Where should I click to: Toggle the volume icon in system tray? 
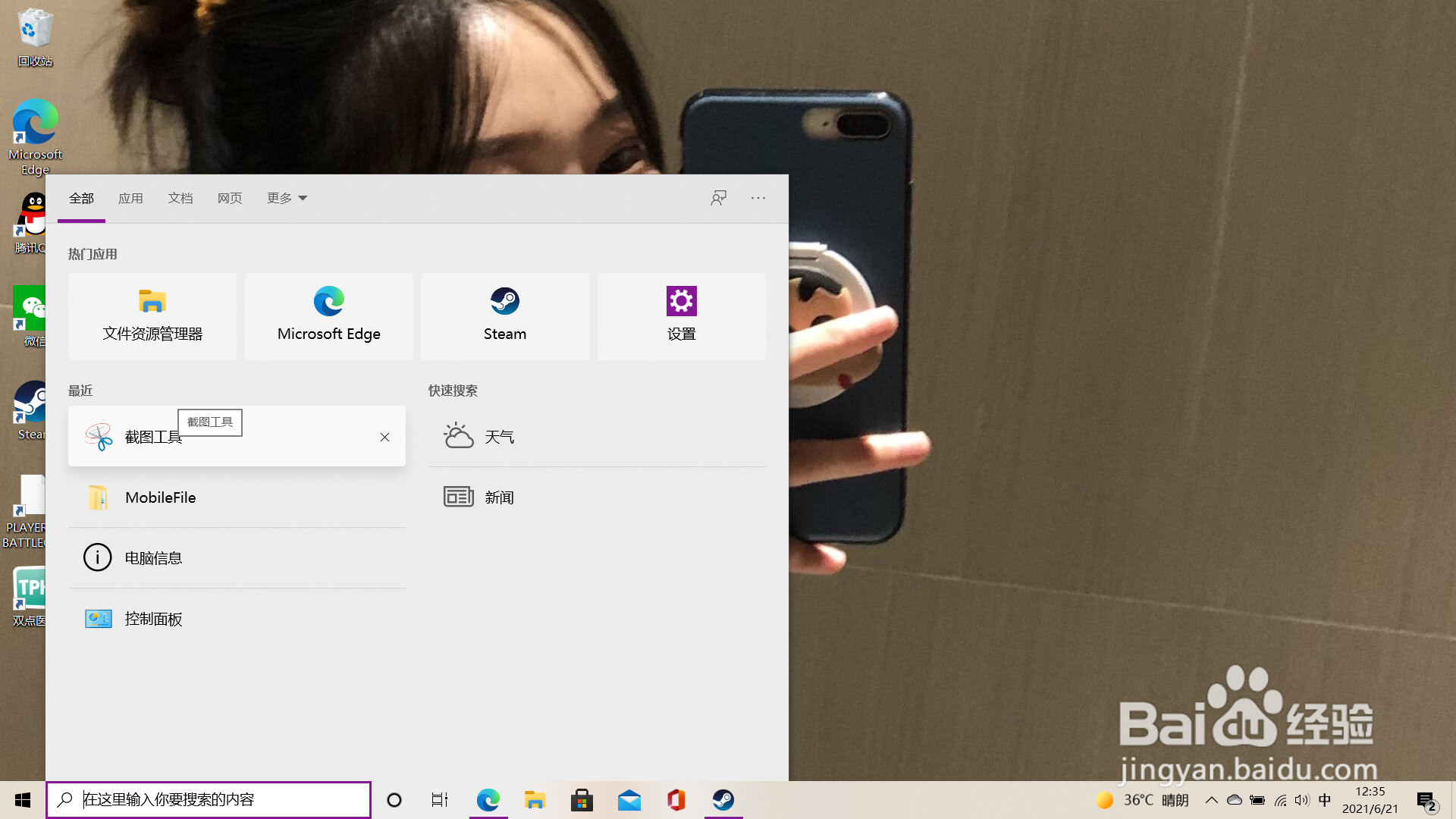(x=1302, y=800)
